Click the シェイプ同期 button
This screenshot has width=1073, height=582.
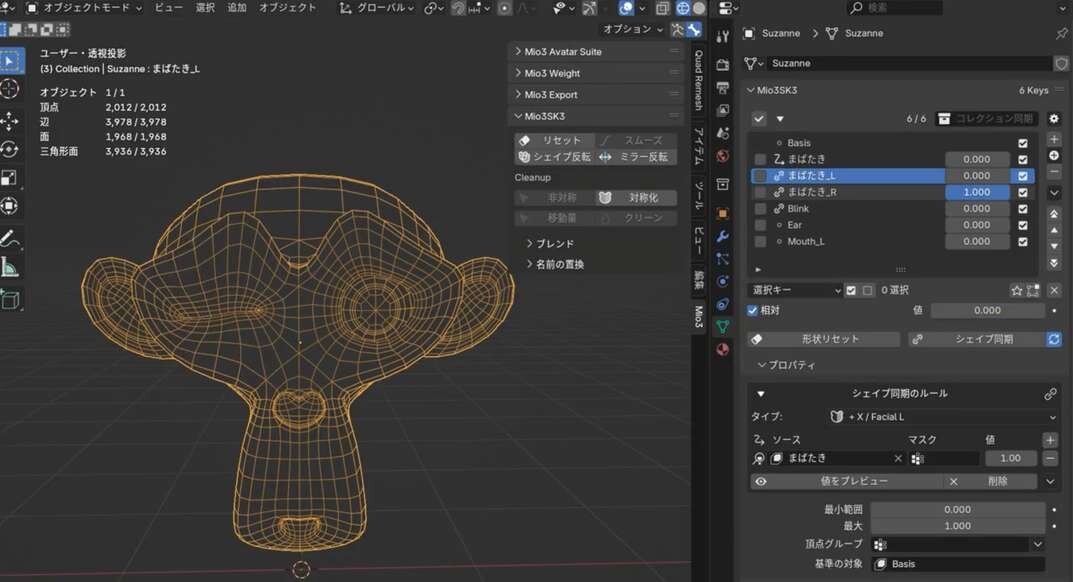977,339
